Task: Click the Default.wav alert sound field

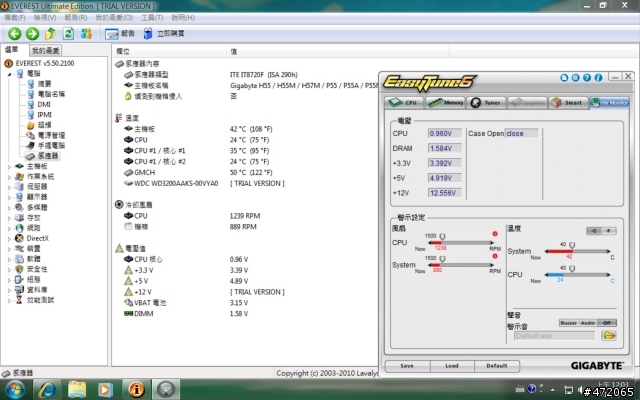Action: click(554, 336)
